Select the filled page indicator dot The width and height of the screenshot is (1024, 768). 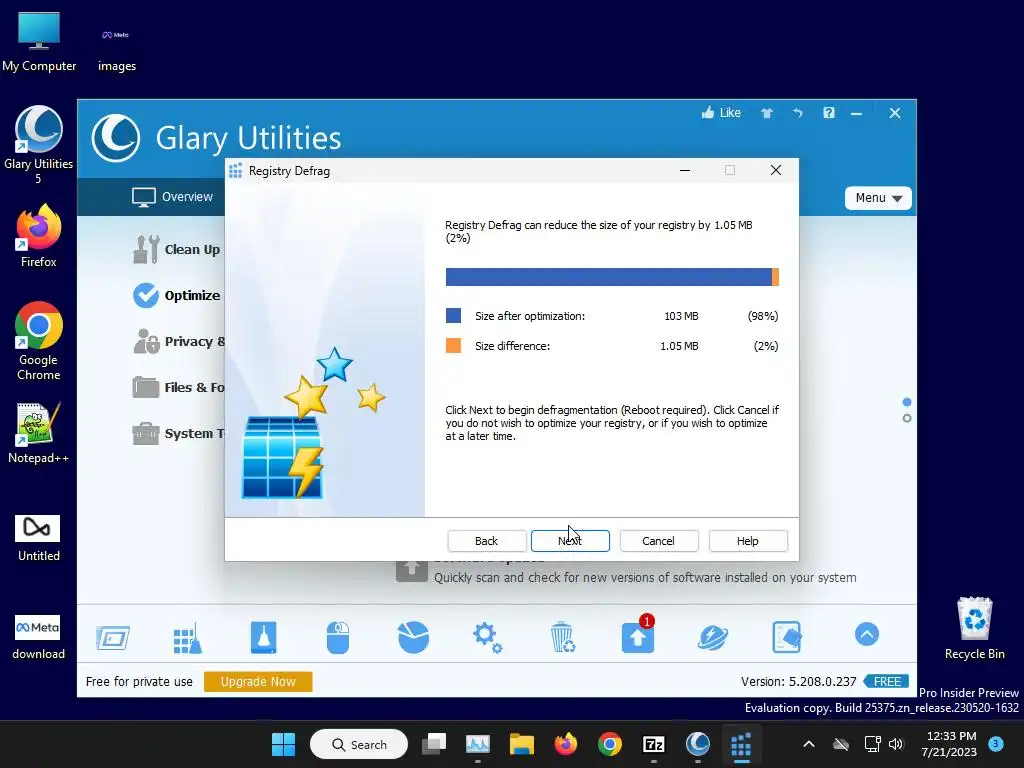click(906, 402)
